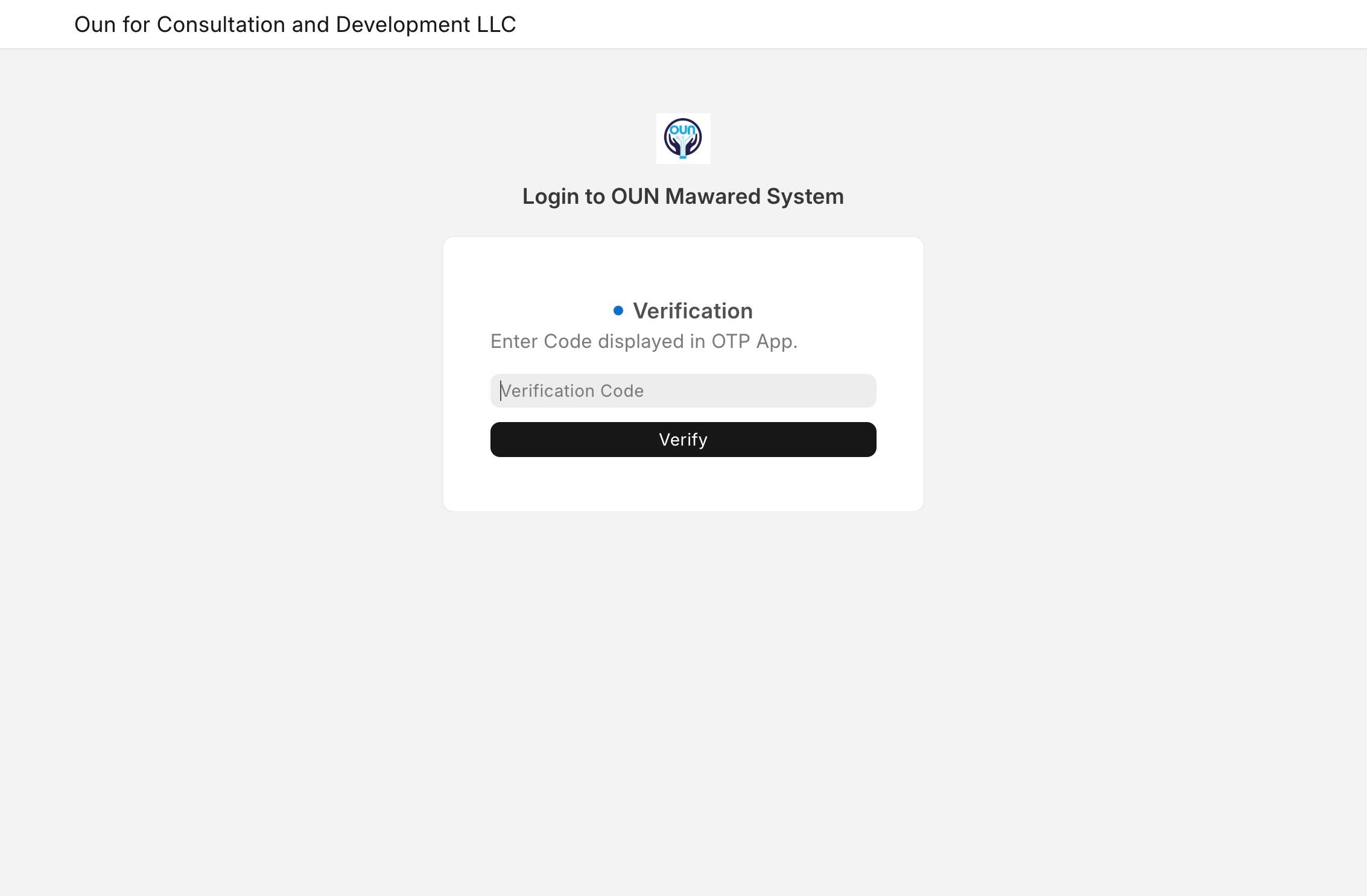Click the word Mawared in the login heading
The image size is (1367, 896).
click(x=712, y=197)
